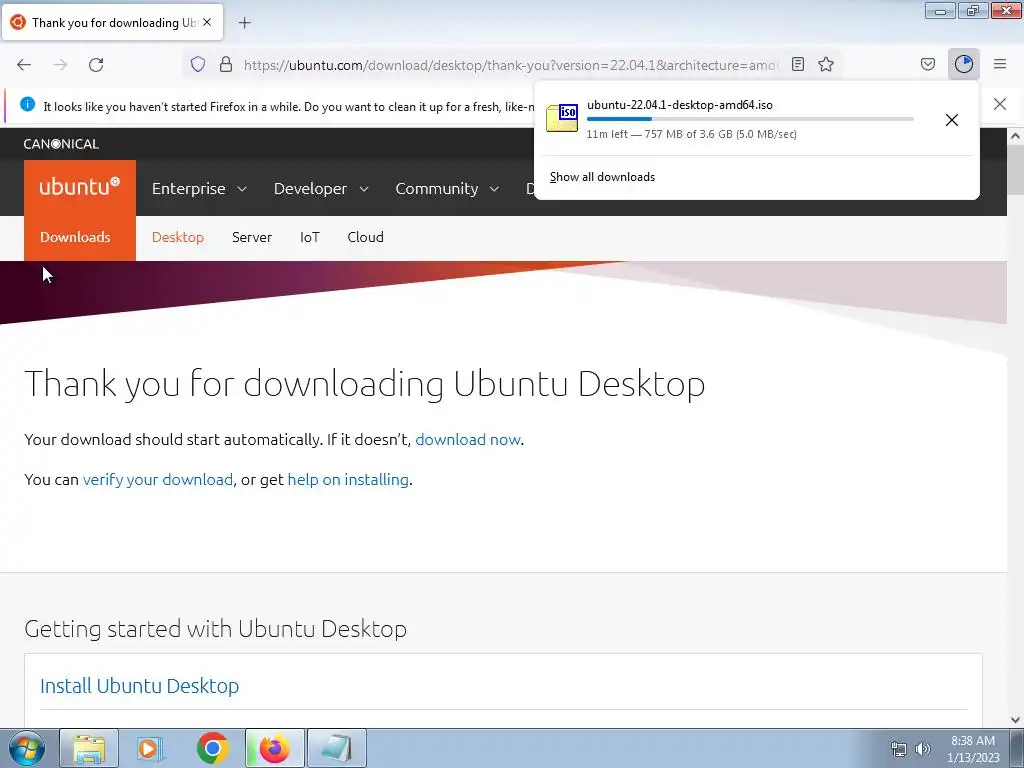Click the padlock site security icon
Image resolution: width=1024 pixels, height=768 pixels.
(226, 65)
